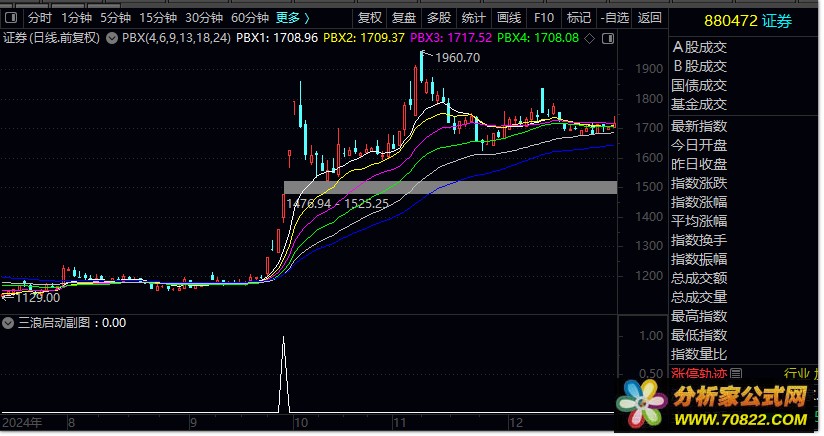
Task: Select the gray 1476.94 - 1525.25 zone
Action: coord(450,188)
